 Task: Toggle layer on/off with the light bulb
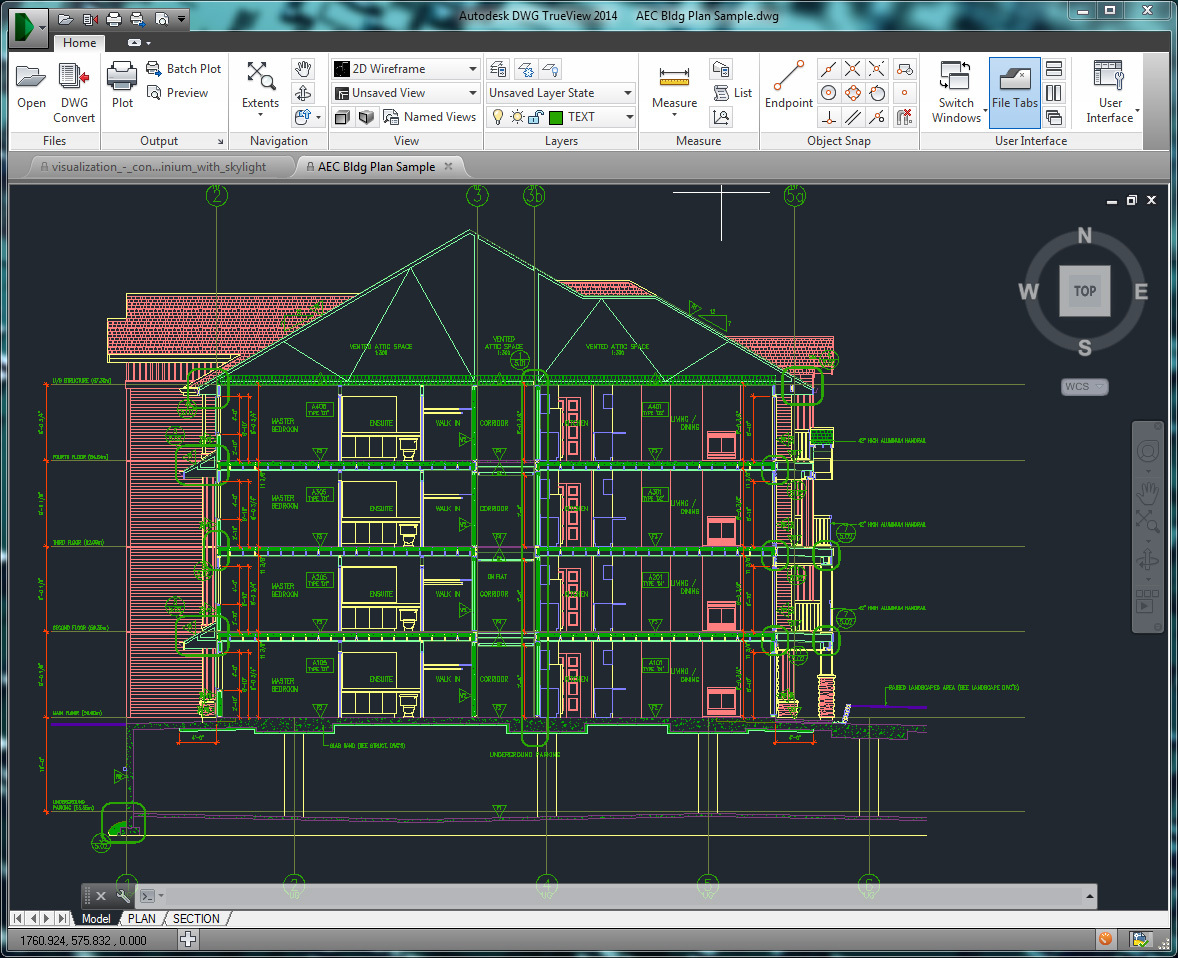[x=498, y=116]
